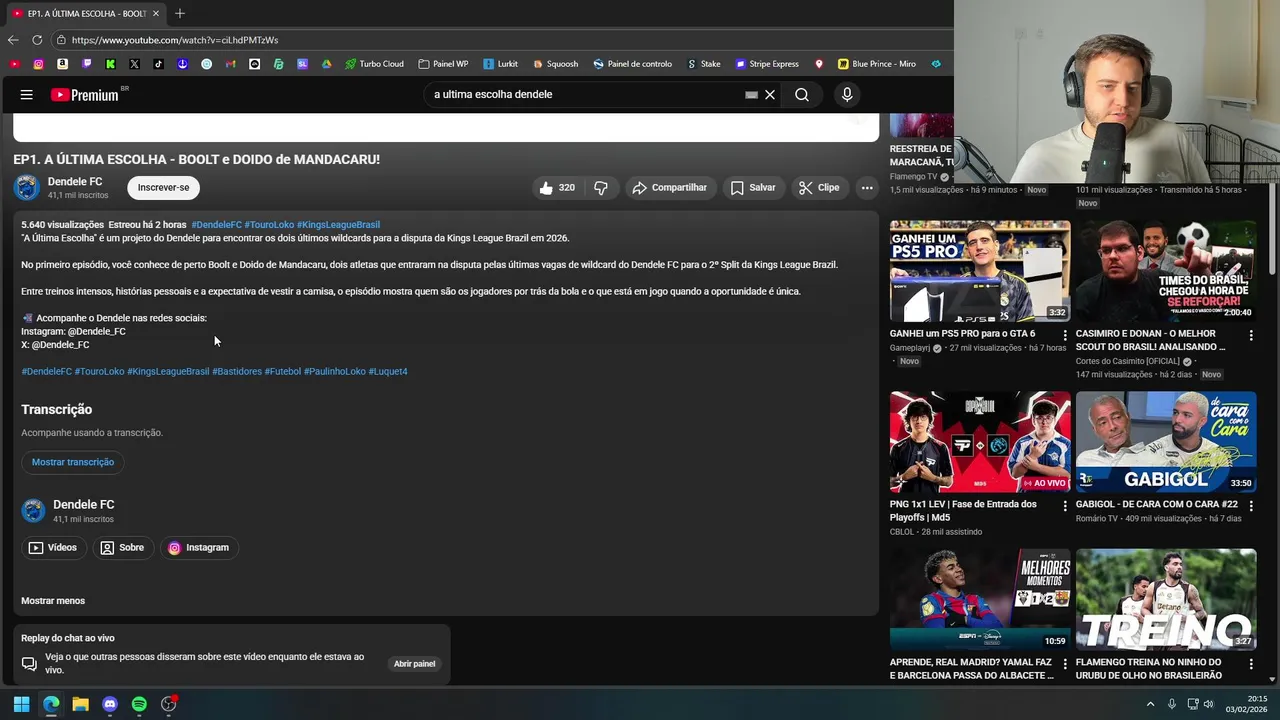Open the Twitch bookmark icon
Viewport: 1280px width, 720px height.
pyautogui.click(x=86, y=64)
